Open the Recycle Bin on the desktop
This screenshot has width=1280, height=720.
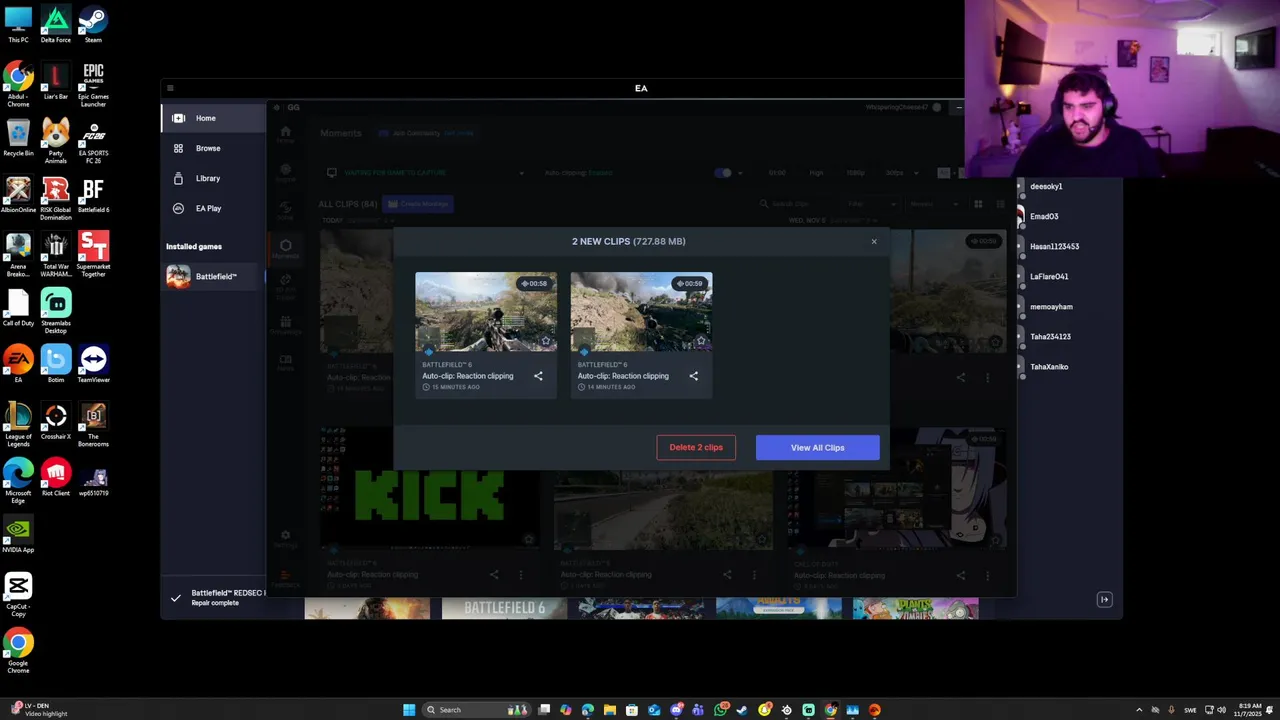[18, 138]
